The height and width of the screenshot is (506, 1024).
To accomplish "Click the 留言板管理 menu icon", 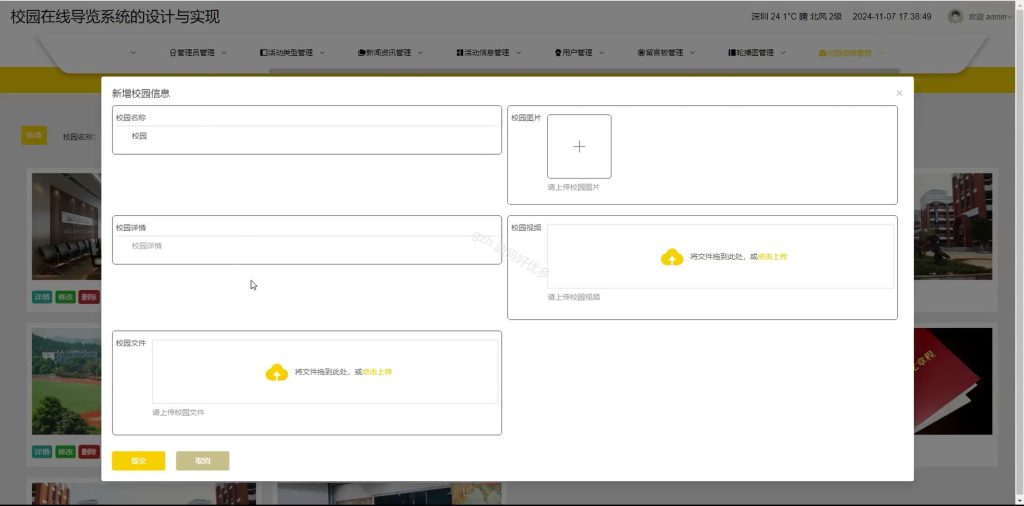I will [641, 53].
